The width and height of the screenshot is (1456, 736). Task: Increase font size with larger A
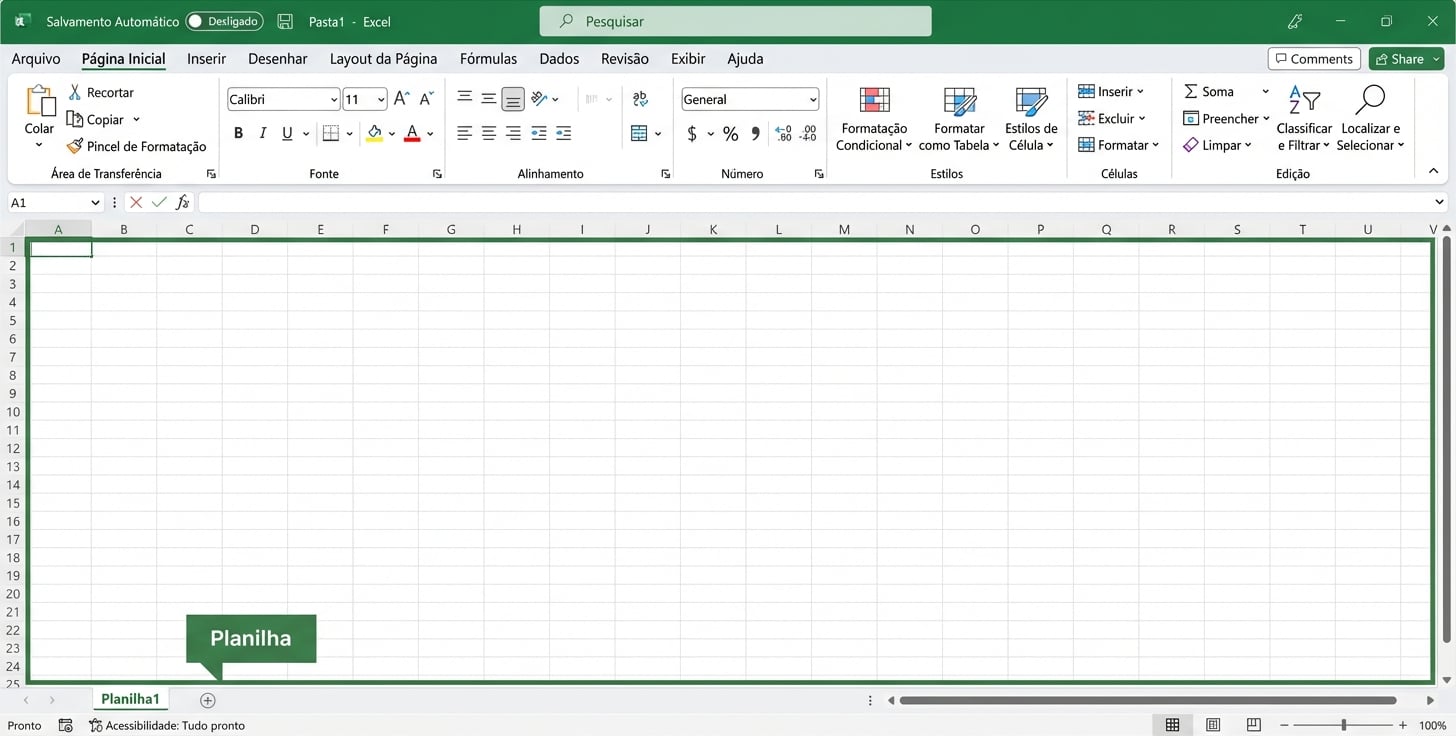point(401,99)
